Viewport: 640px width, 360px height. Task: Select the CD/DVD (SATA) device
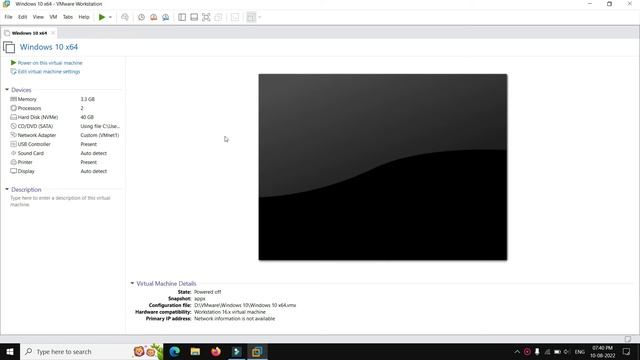pos(64,126)
